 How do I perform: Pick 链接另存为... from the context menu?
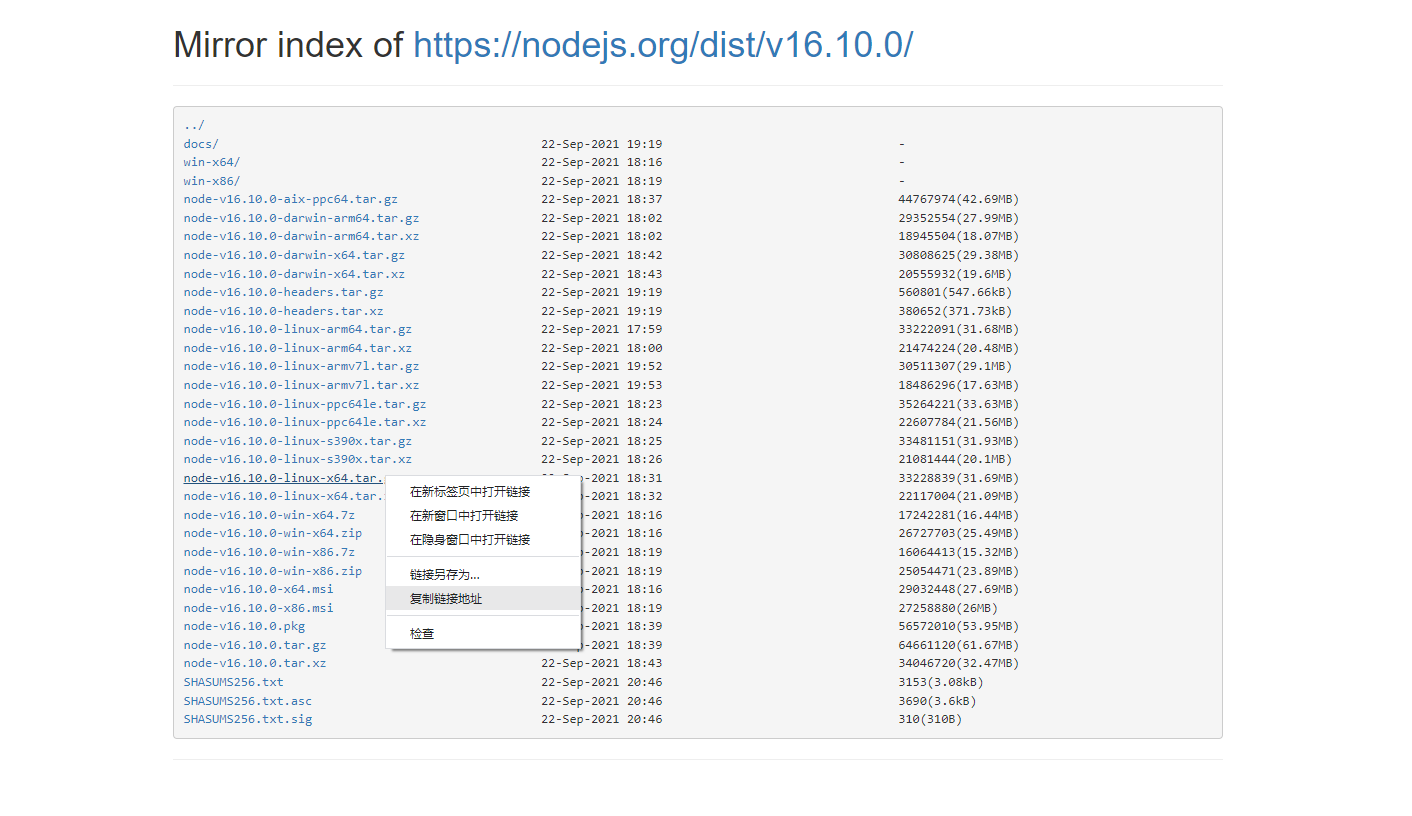(x=482, y=575)
